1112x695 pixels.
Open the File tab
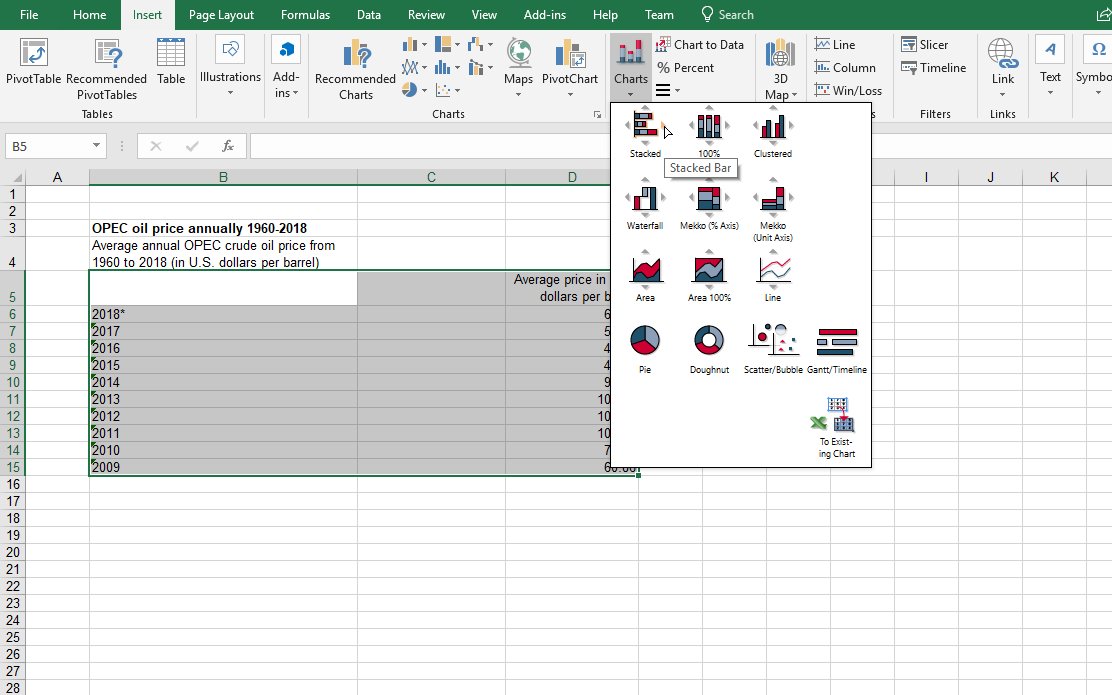[x=29, y=14]
